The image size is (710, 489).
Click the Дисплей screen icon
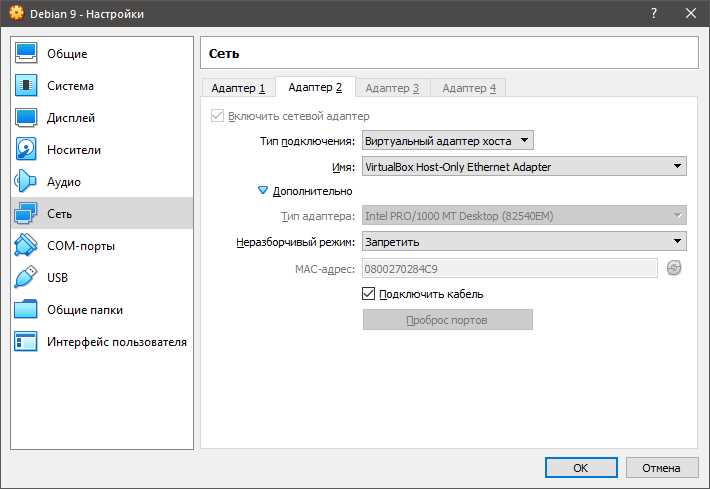pyautogui.click(x=26, y=117)
